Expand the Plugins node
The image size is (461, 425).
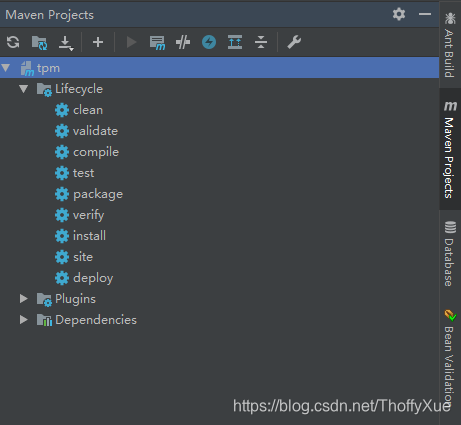[23, 299]
